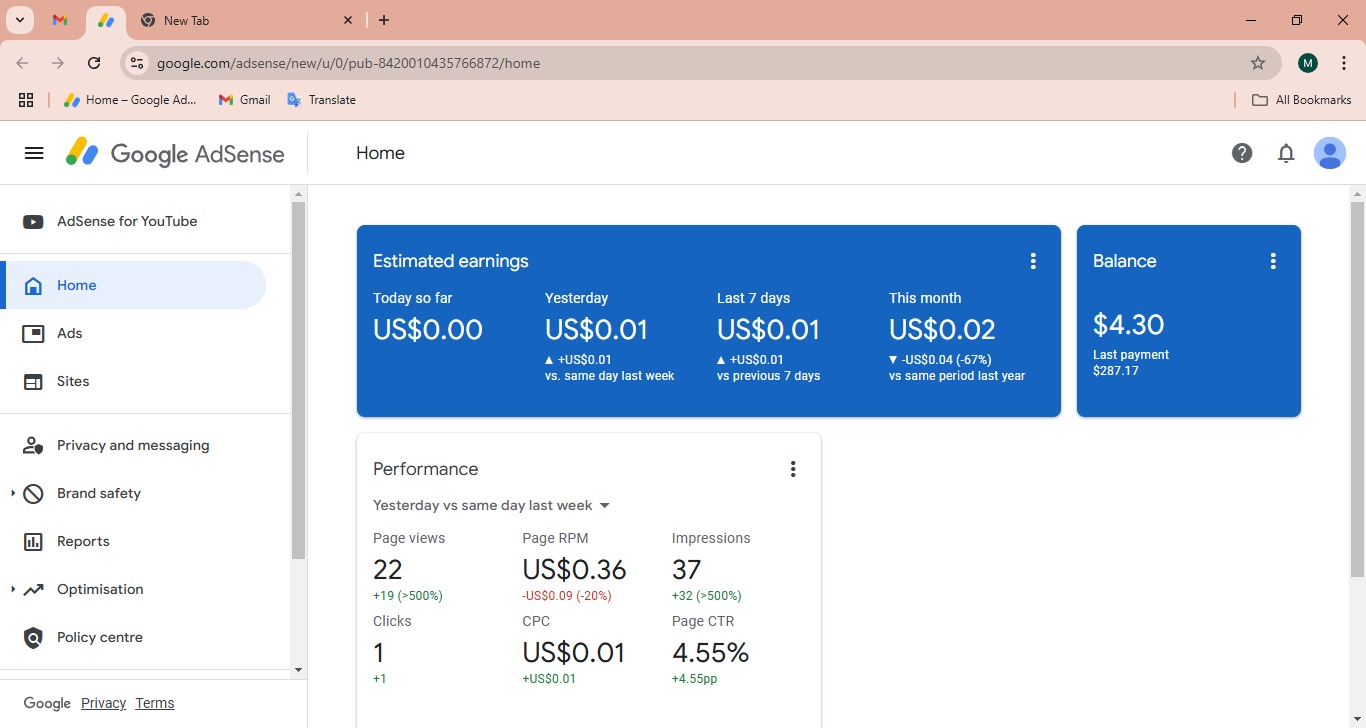The height and width of the screenshot is (728, 1366).
Task: Open the Help question mark icon
Action: (x=1242, y=153)
